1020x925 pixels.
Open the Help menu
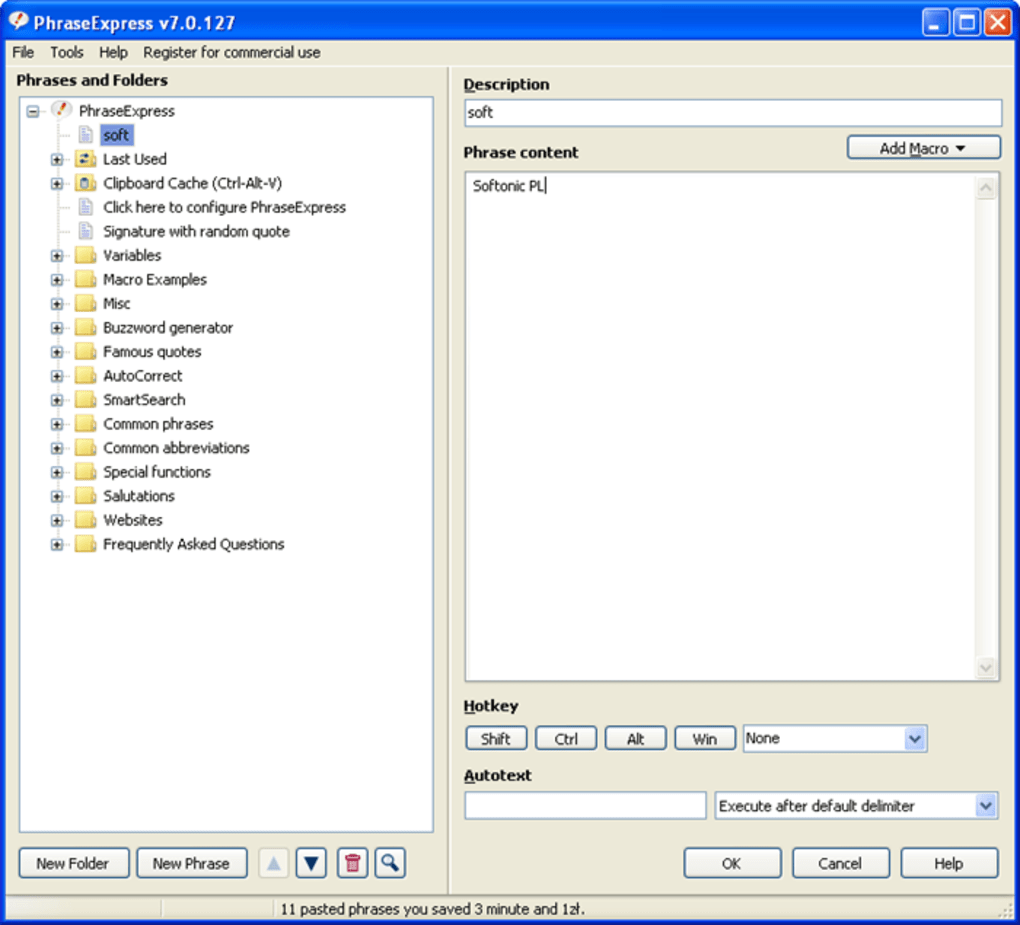(113, 52)
